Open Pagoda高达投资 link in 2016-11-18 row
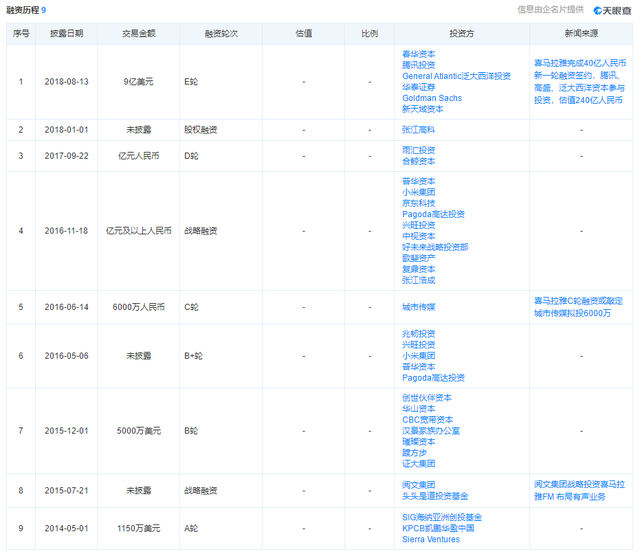640x556 pixels. coord(433,214)
